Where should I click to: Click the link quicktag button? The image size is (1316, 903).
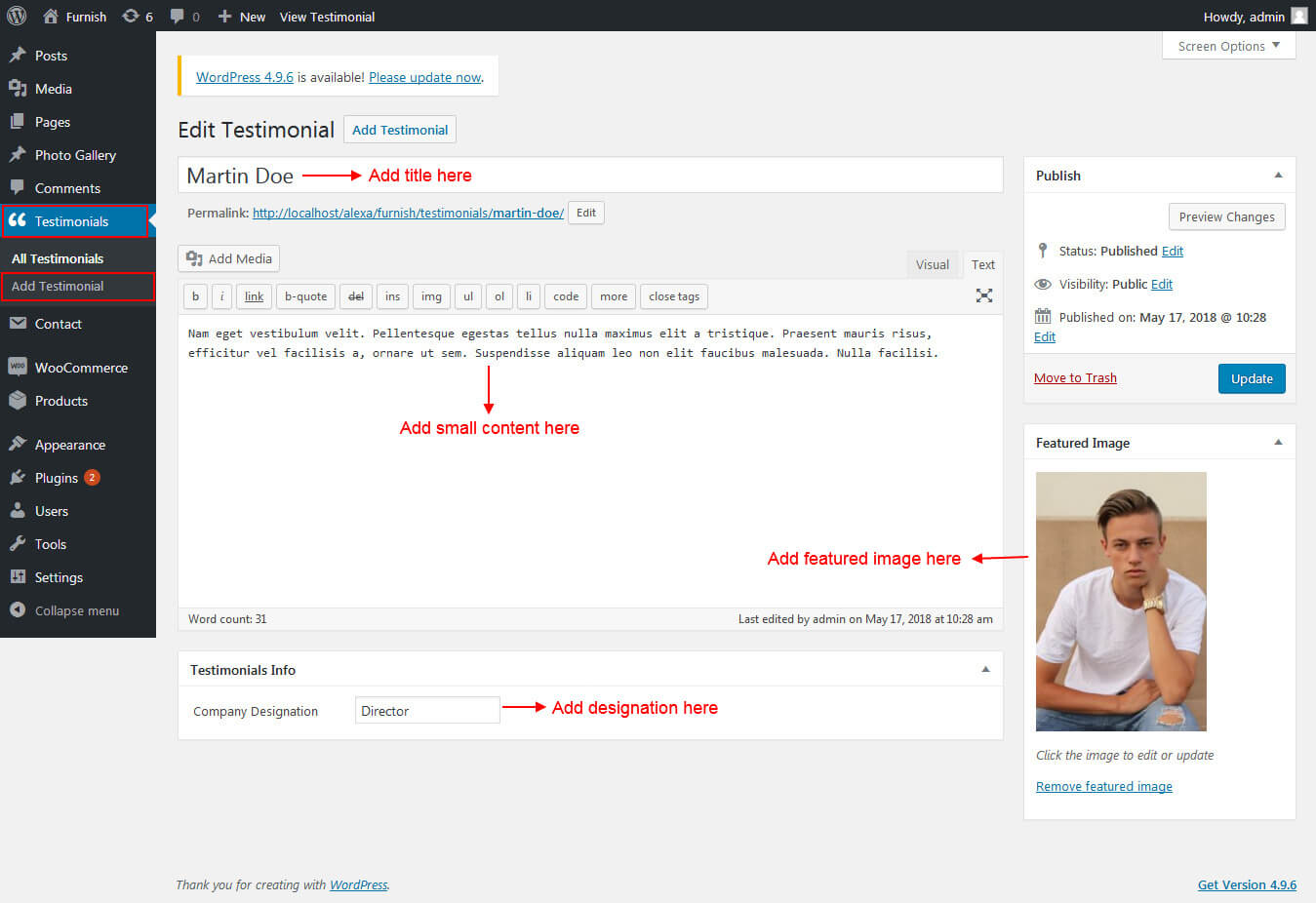[254, 296]
